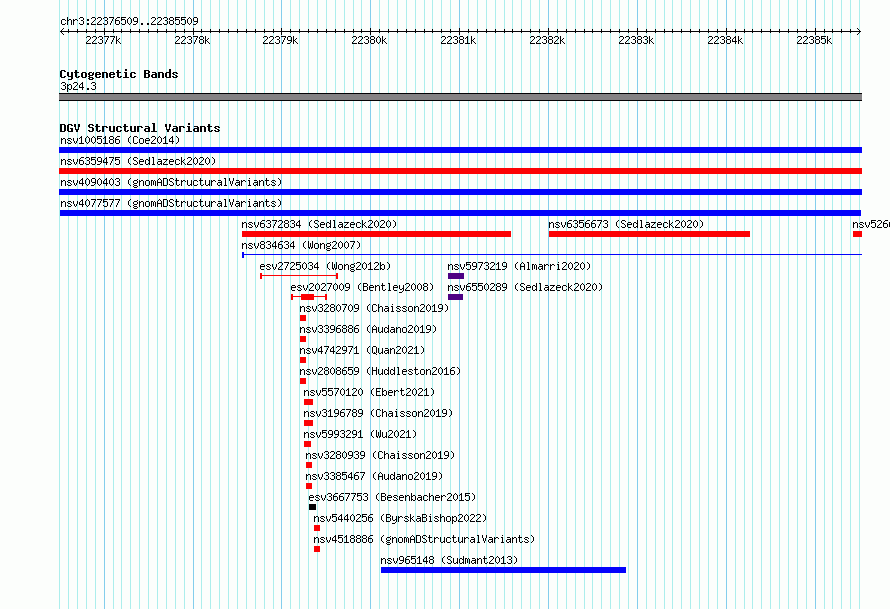This screenshot has height=609, width=890.
Task: Click the nsv4077577 gnomAD blue variant bar
Action: point(460,213)
